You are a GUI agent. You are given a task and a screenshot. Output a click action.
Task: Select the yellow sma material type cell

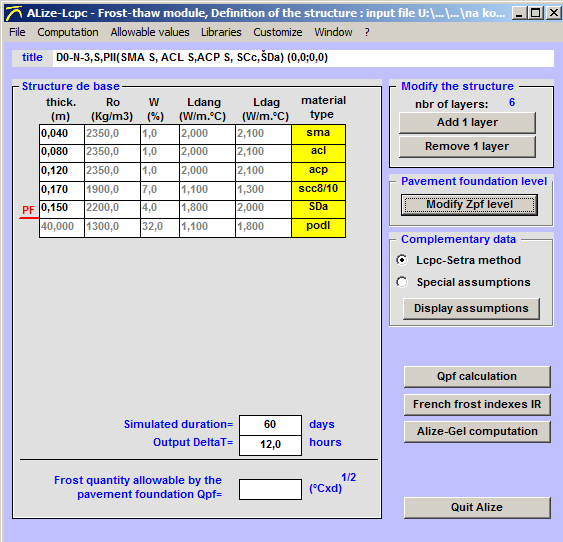pyautogui.click(x=318, y=134)
